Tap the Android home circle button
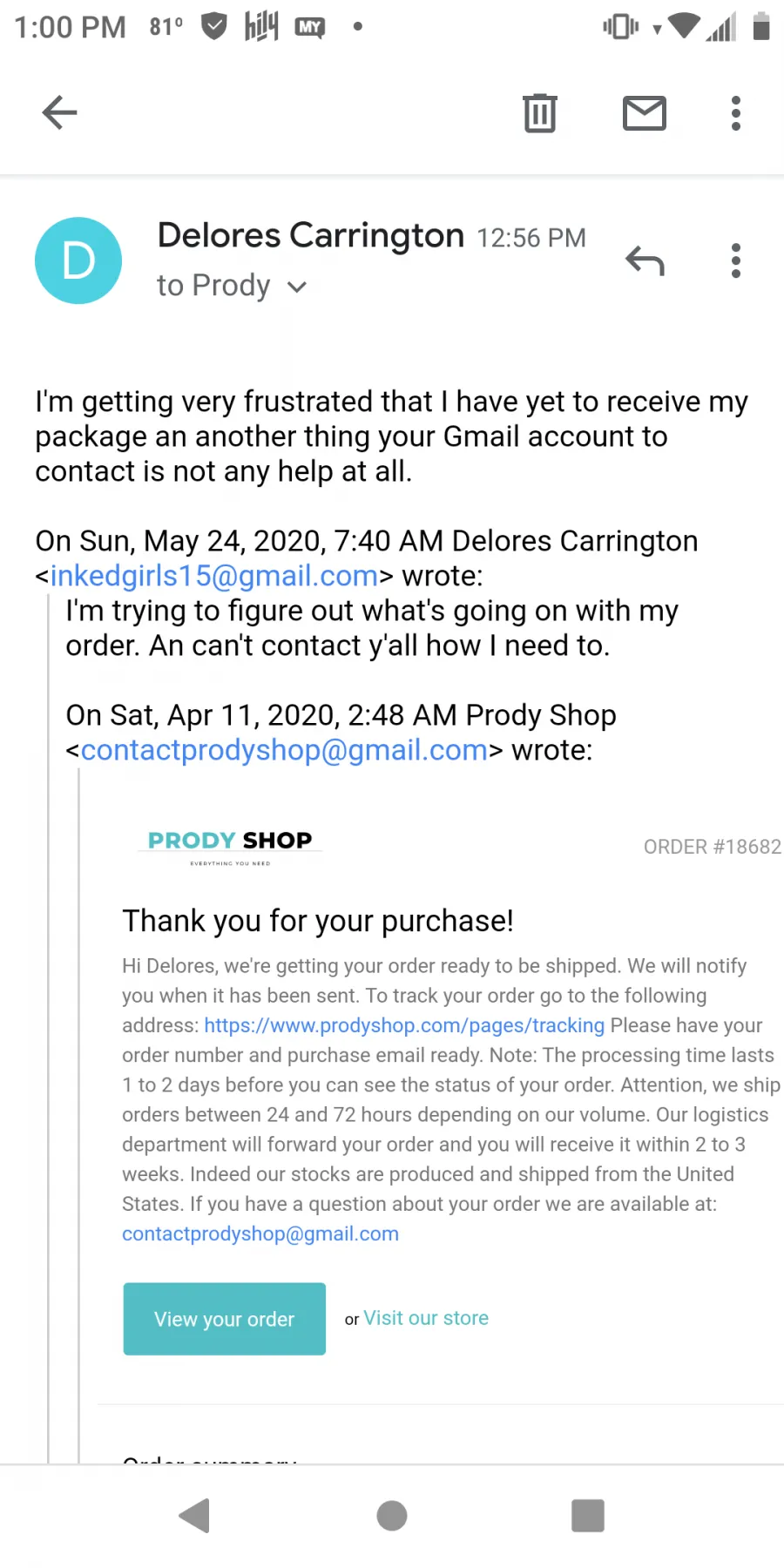The image size is (784, 1568). tap(392, 1516)
